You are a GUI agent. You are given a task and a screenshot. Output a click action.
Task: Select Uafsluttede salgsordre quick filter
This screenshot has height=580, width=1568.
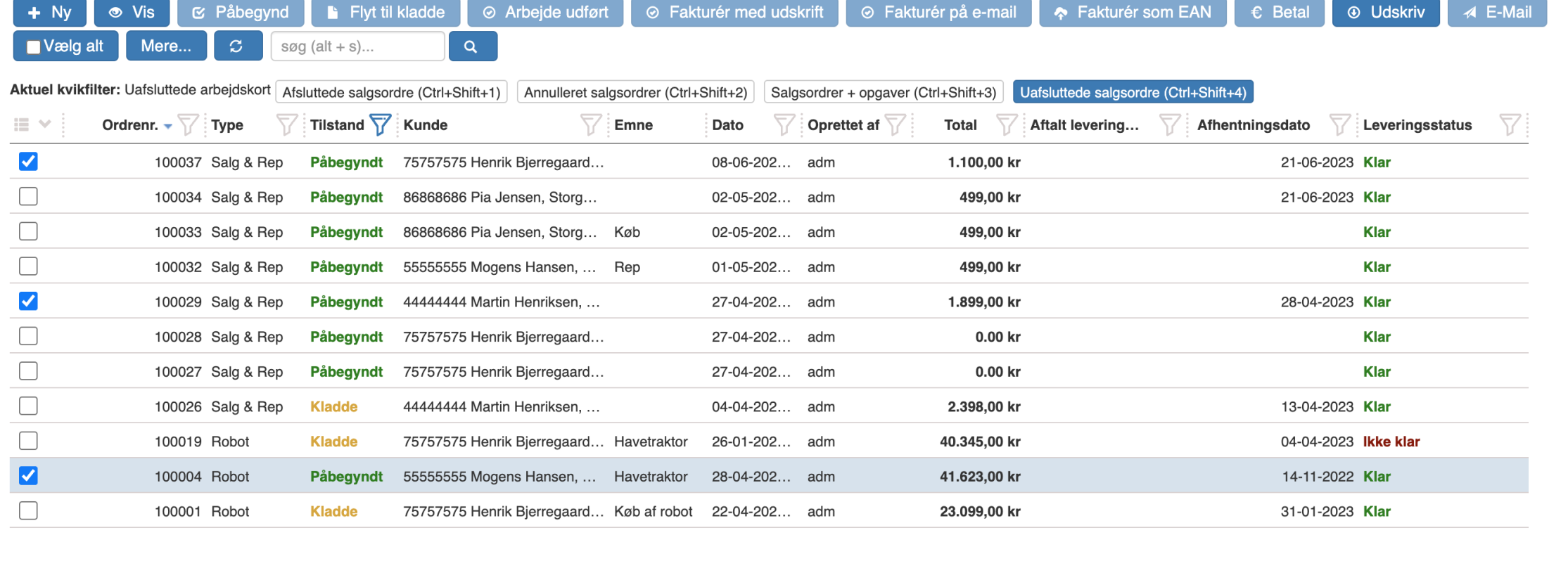pyautogui.click(x=1133, y=92)
